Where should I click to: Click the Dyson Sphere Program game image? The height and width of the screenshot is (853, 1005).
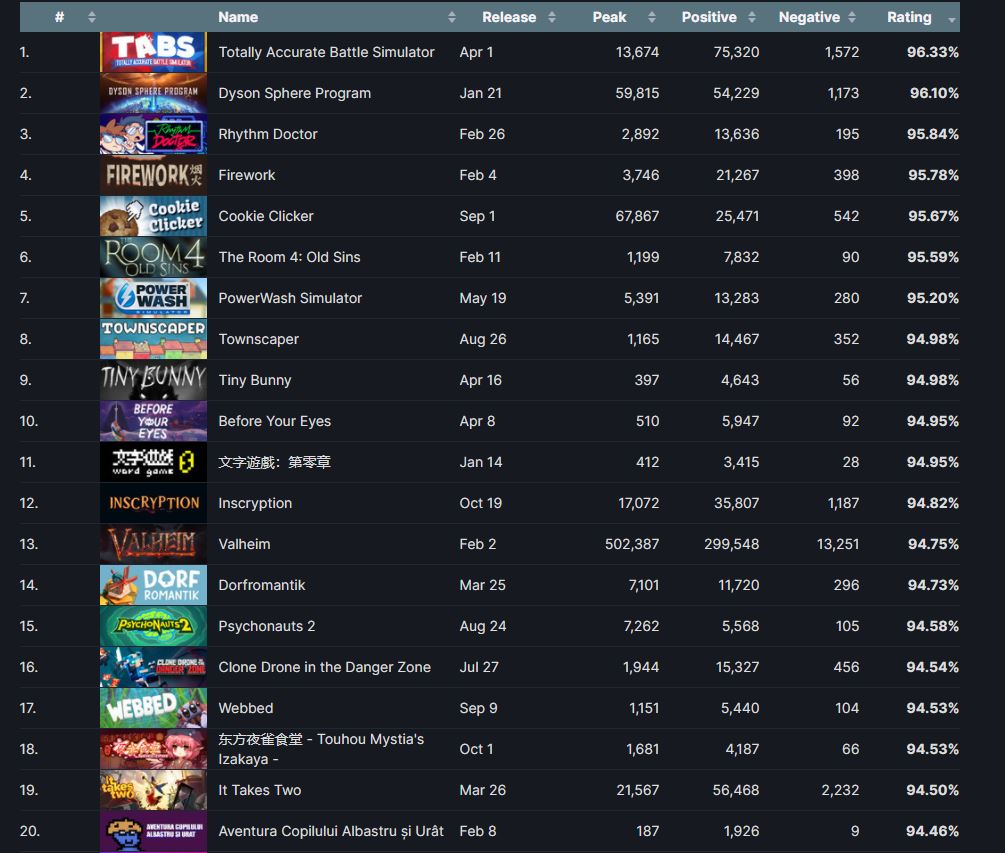pyautogui.click(x=153, y=93)
